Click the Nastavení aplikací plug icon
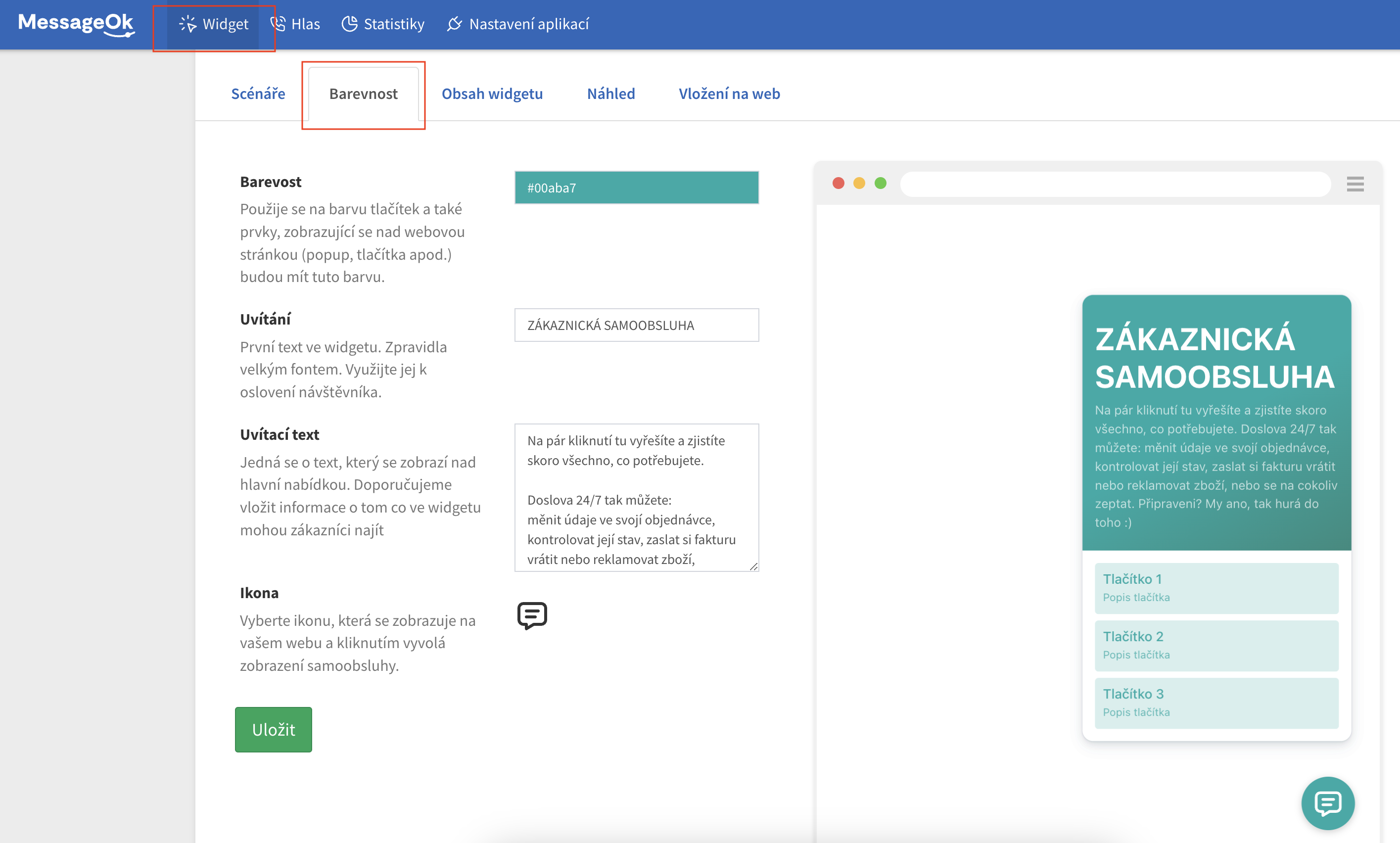This screenshot has height=843, width=1400. (454, 24)
